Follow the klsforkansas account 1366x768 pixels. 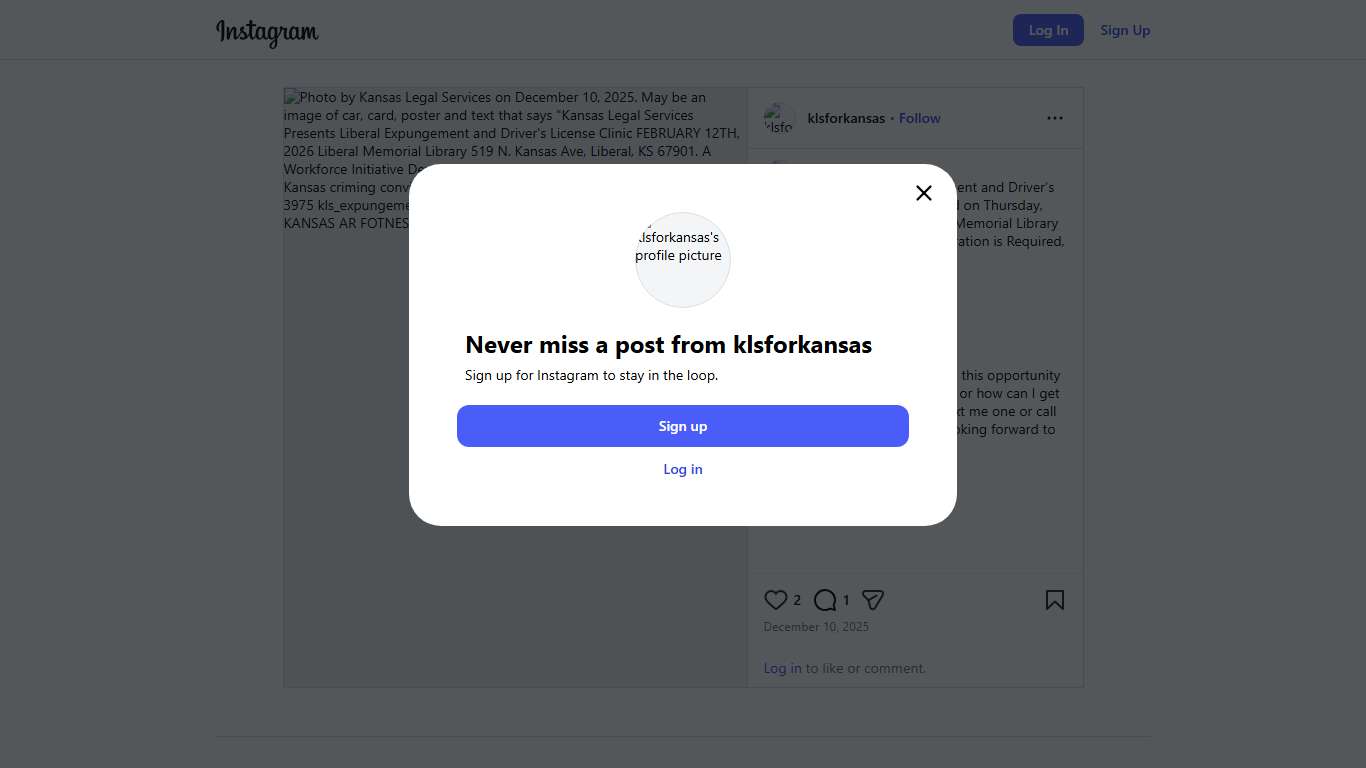coord(919,118)
